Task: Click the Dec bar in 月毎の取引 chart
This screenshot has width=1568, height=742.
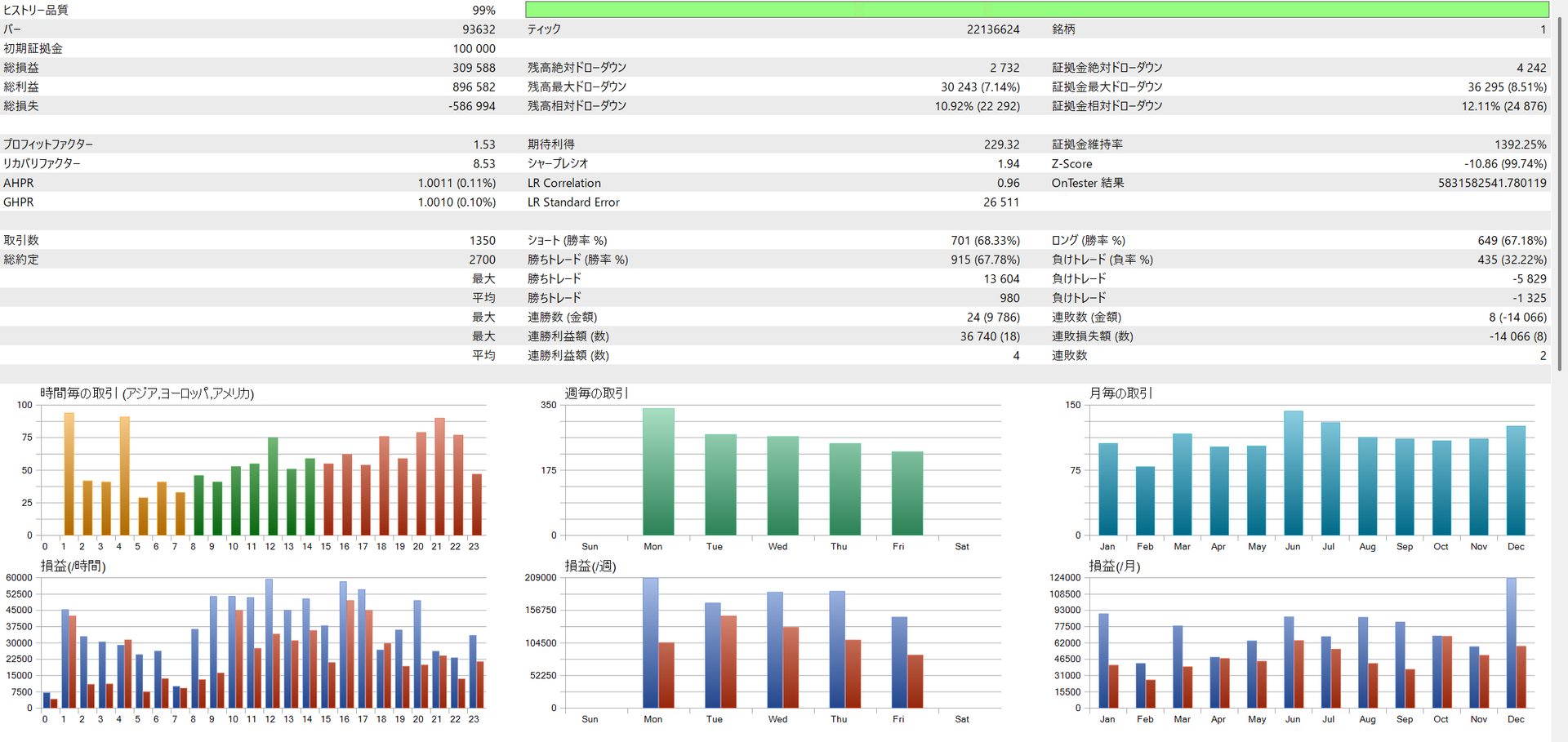Action: click(x=1516, y=481)
